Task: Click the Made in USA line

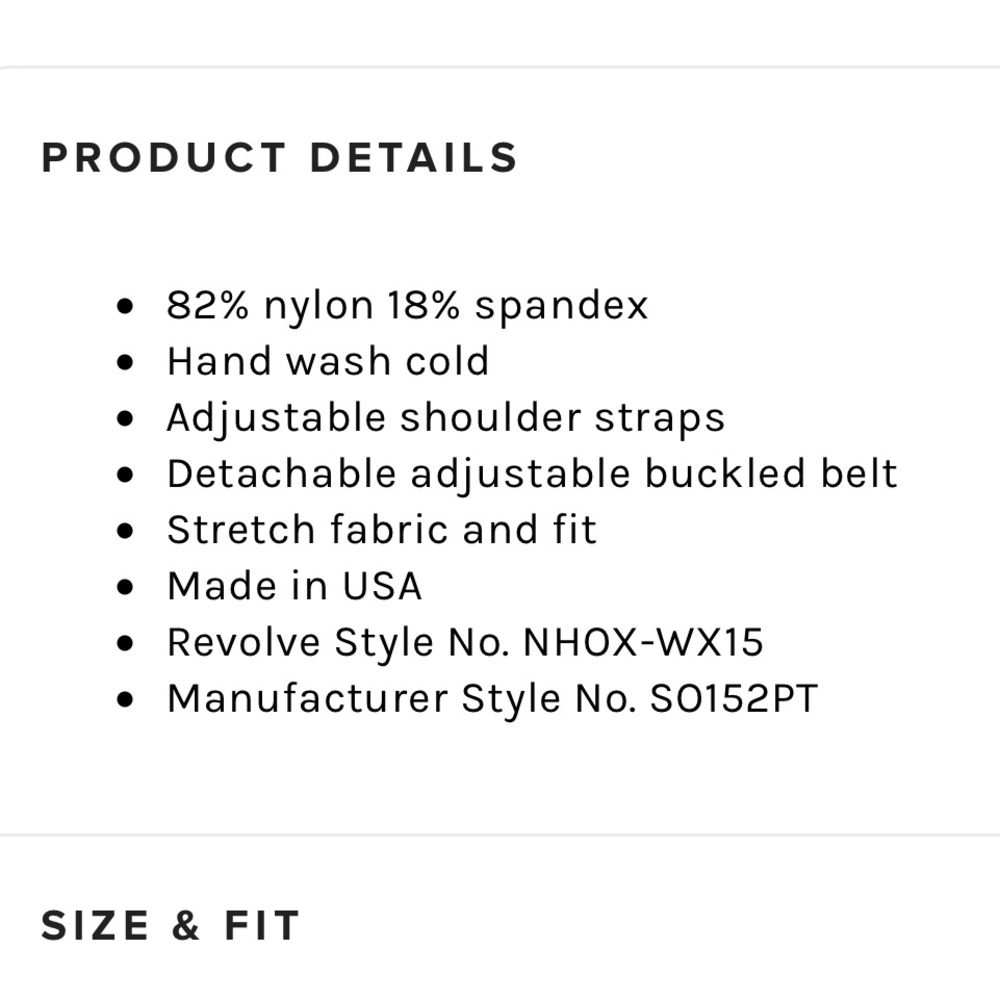Action: pyautogui.click(x=294, y=586)
